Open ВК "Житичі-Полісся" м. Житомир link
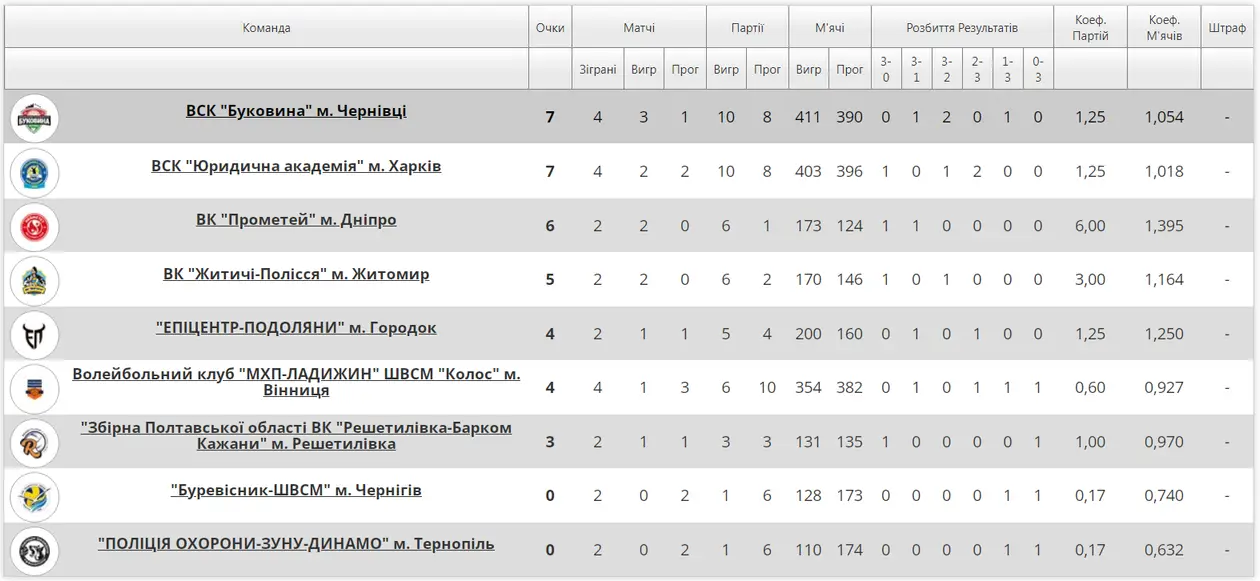Image resolution: width=1260 pixels, height=581 pixels. [296, 274]
